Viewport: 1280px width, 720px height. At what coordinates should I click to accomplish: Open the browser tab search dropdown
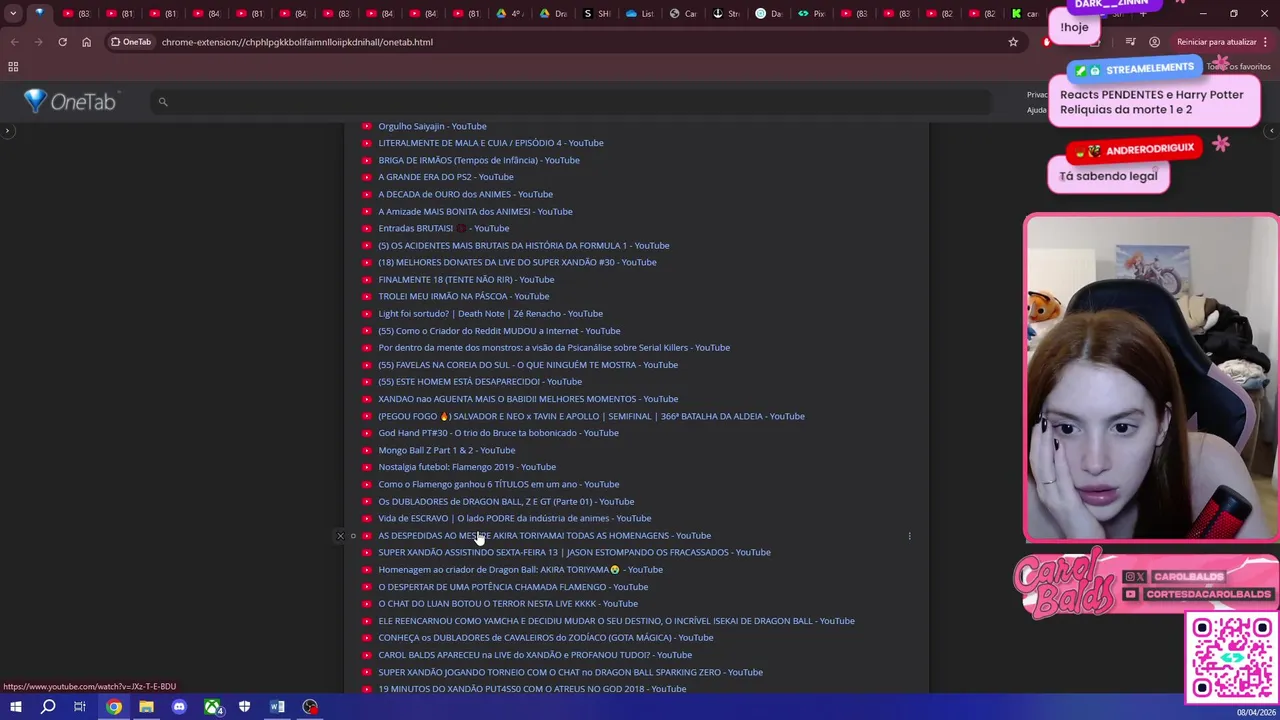click(x=13, y=14)
